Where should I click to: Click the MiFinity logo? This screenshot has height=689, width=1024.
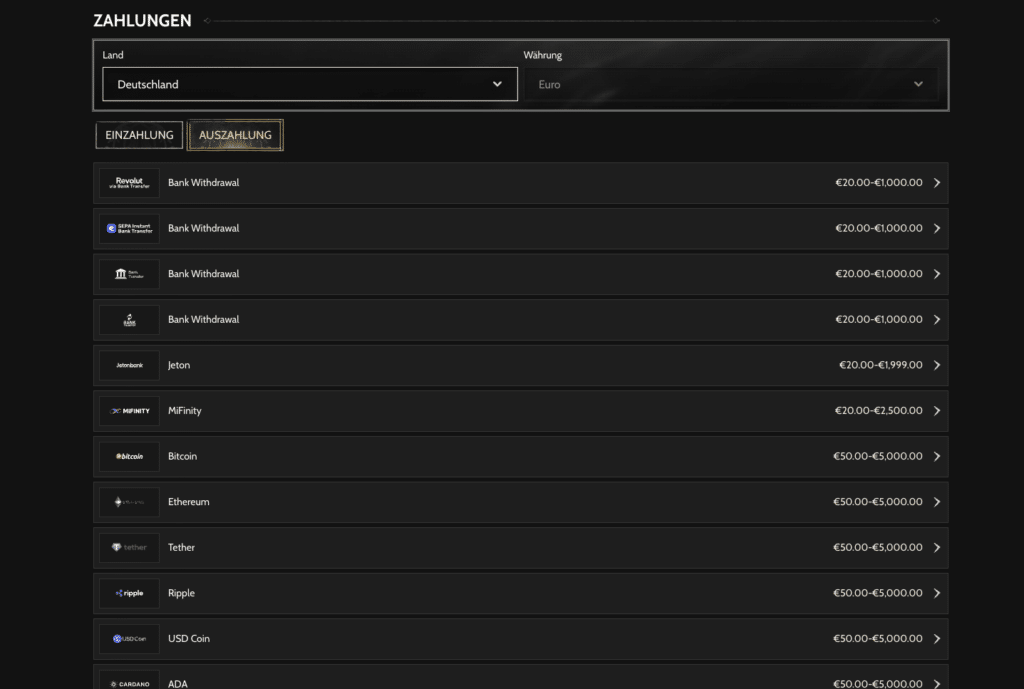(129, 411)
